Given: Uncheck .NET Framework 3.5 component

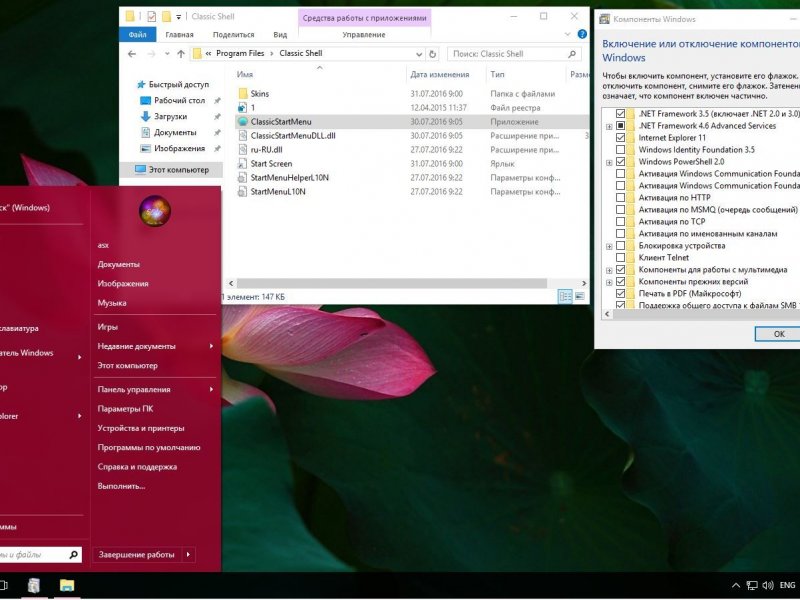Looking at the screenshot, I should 620,113.
